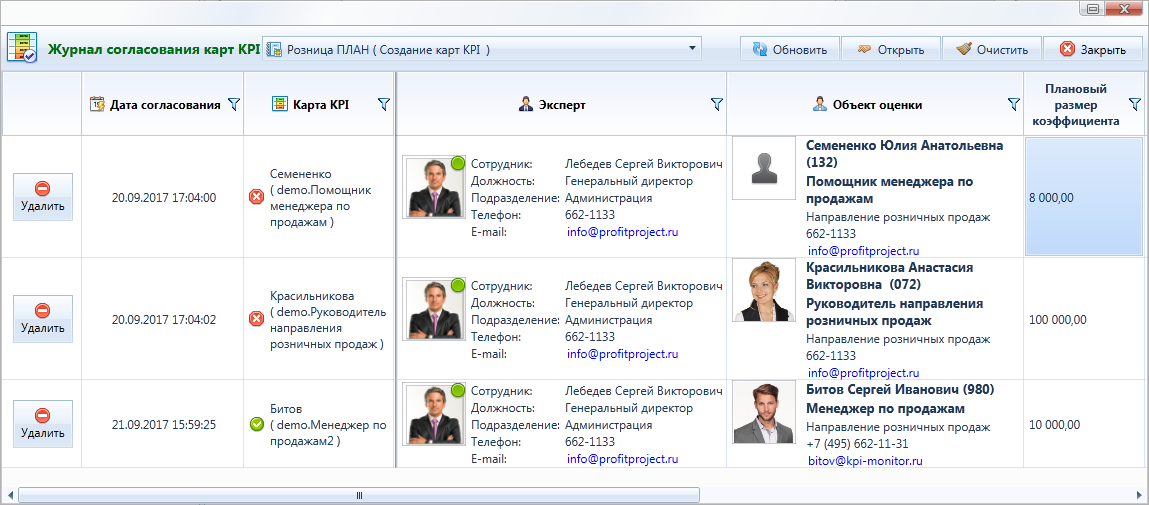This screenshot has height=505, width=1149.
Task: Click the name Битов Сергей Иванович (980)
Action: point(900,389)
